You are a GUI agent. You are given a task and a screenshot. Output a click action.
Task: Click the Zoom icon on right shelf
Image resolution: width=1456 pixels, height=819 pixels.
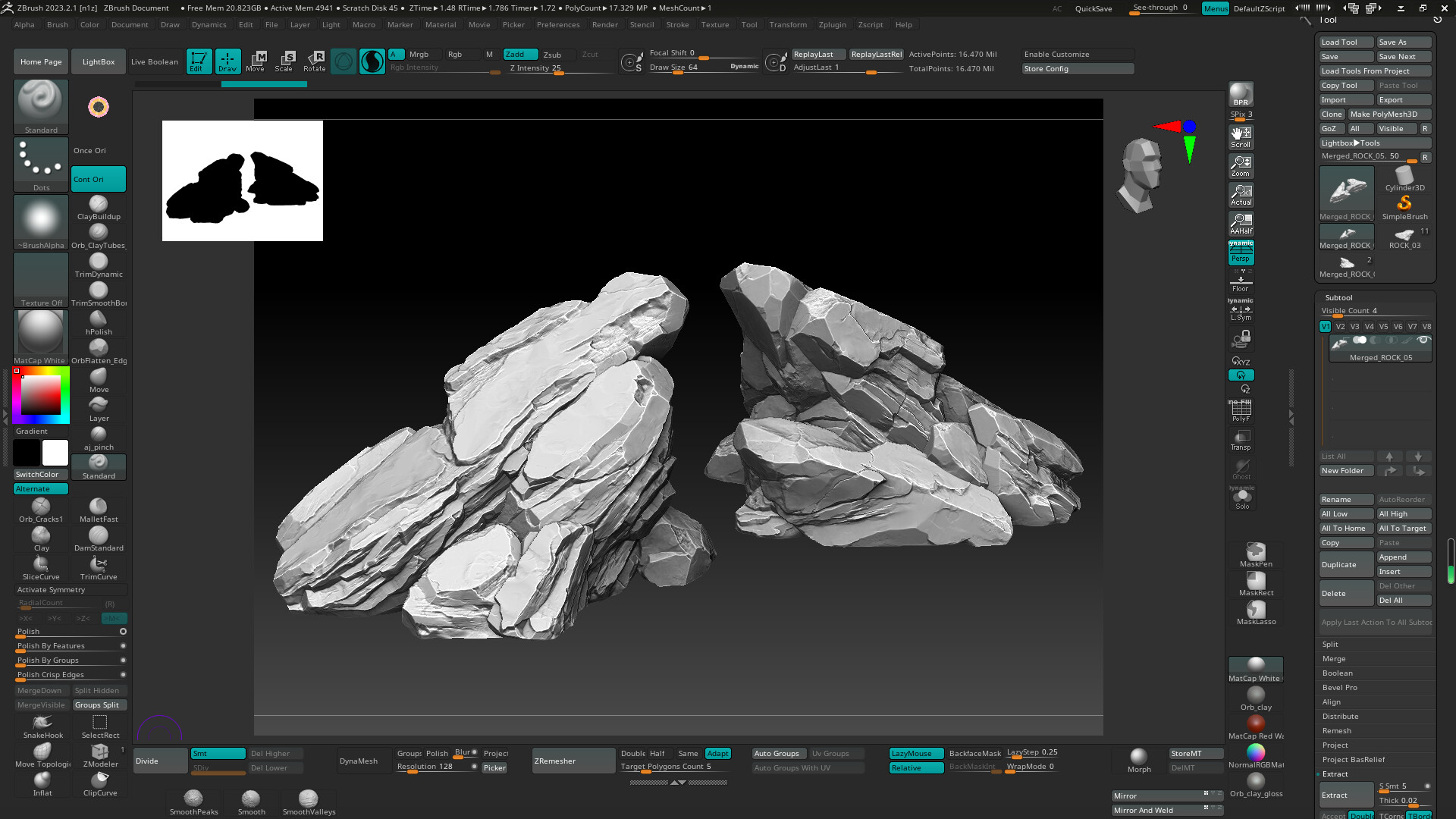point(1241,165)
